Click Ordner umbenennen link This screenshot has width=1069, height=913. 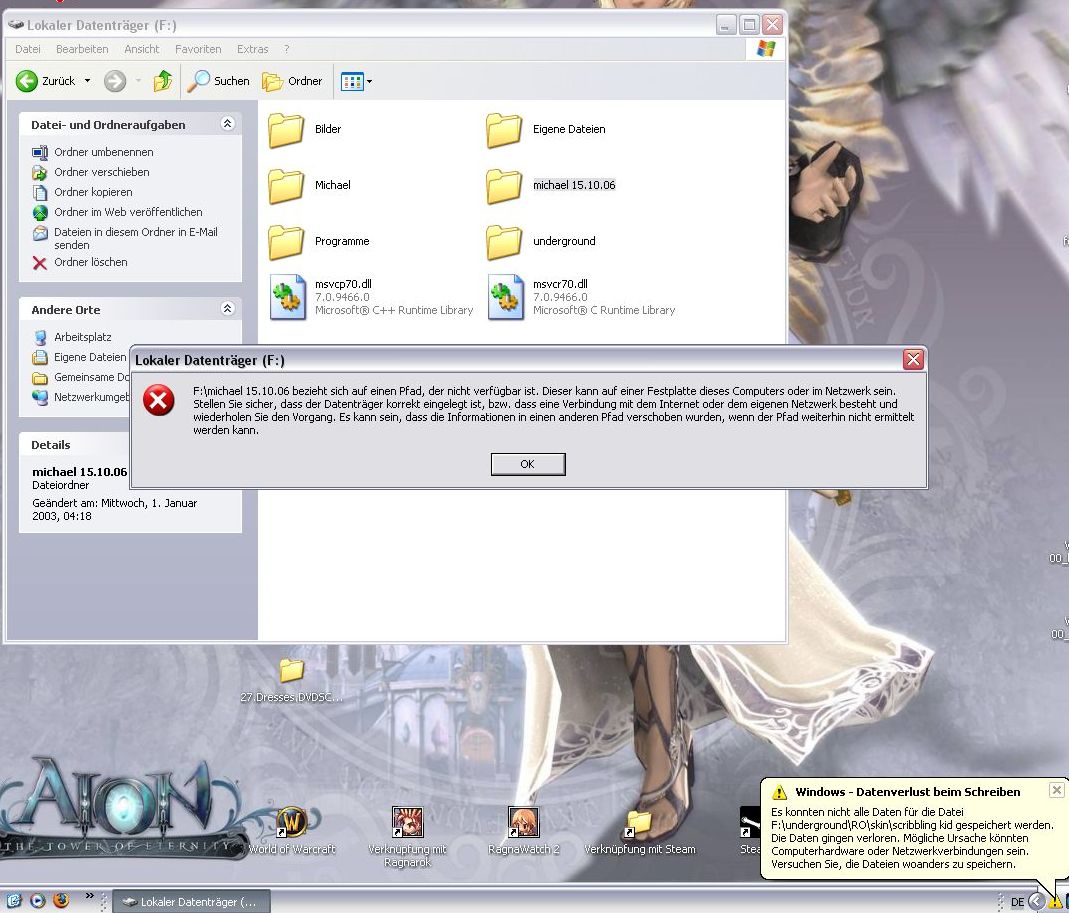104,152
